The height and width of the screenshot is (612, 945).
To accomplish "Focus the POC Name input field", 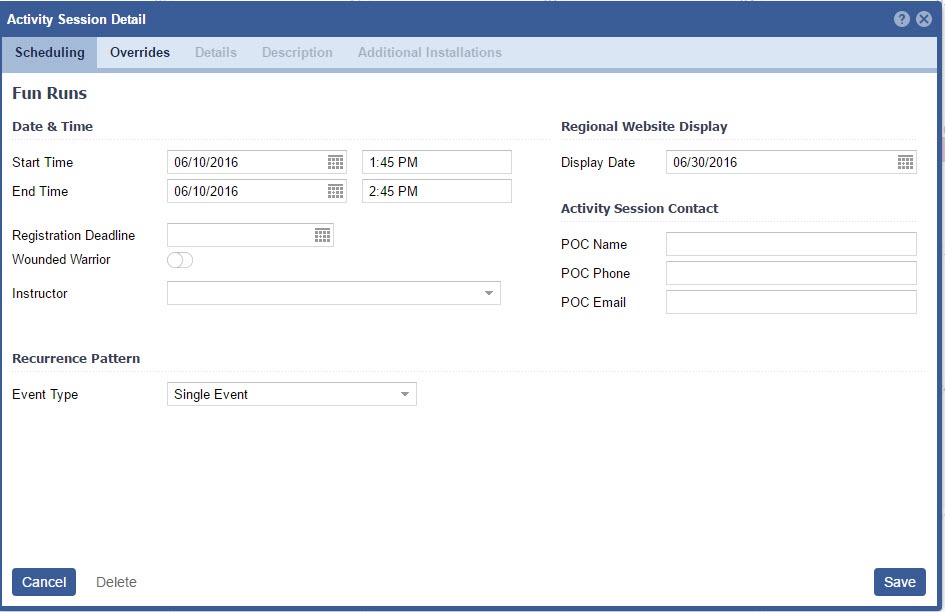I will [791, 244].
